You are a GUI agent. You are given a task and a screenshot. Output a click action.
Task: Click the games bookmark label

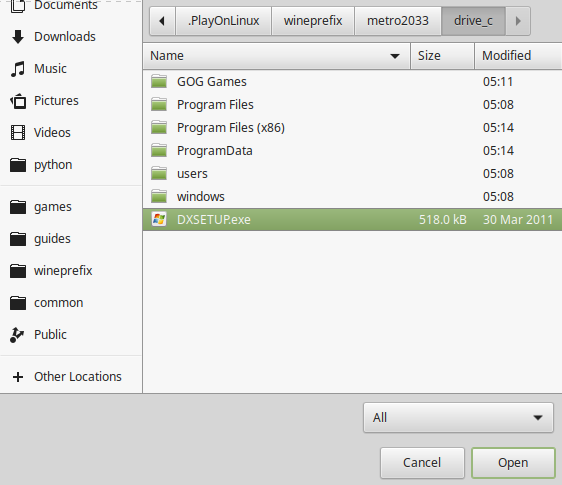[x=53, y=207]
